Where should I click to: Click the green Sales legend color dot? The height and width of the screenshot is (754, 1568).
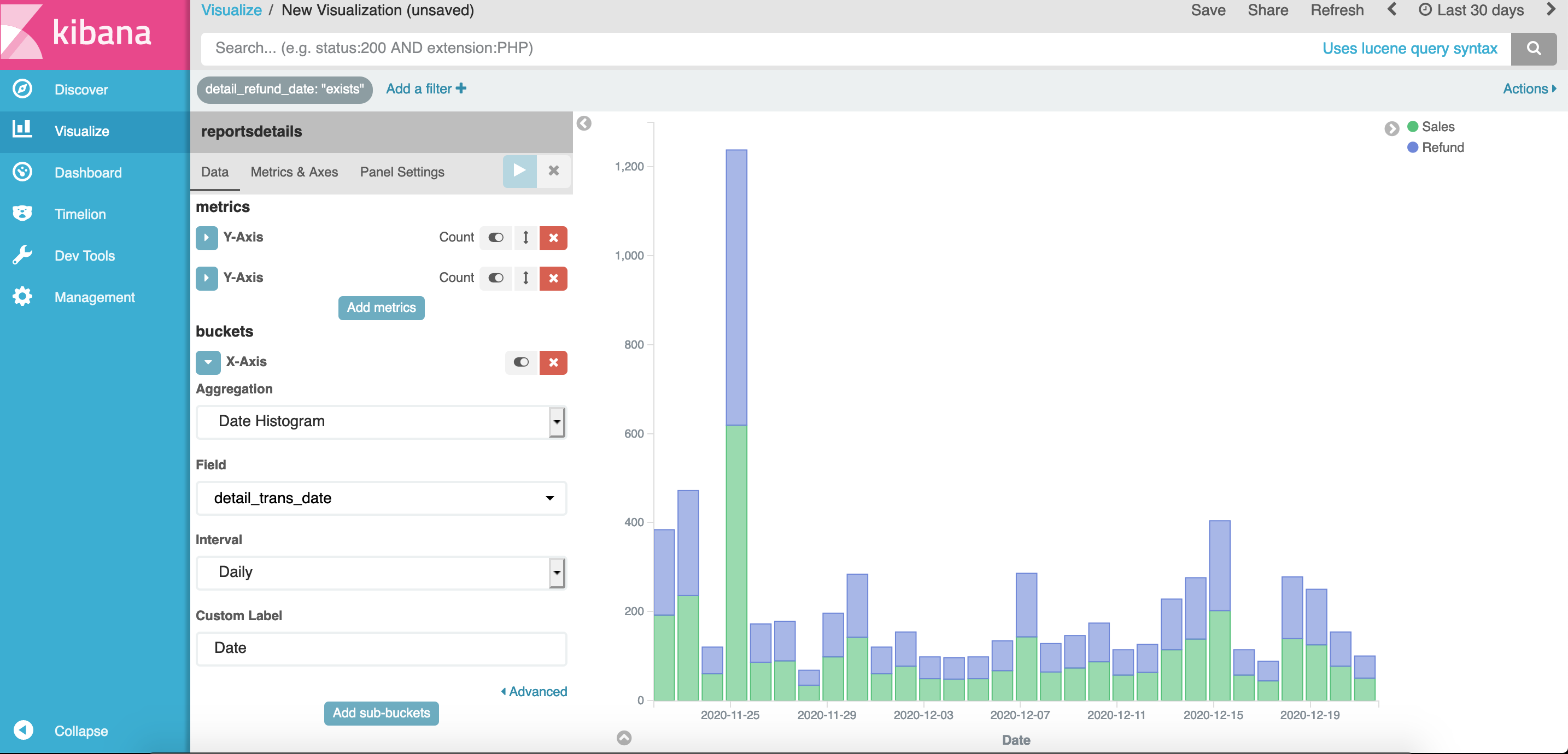pyautogui.click(x=1413, y=127)
